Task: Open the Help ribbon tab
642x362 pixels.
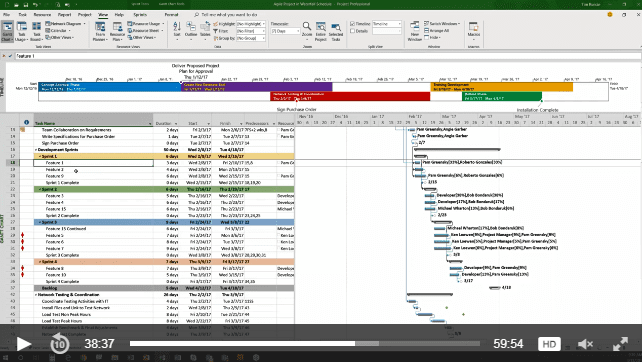Action: 119,15
